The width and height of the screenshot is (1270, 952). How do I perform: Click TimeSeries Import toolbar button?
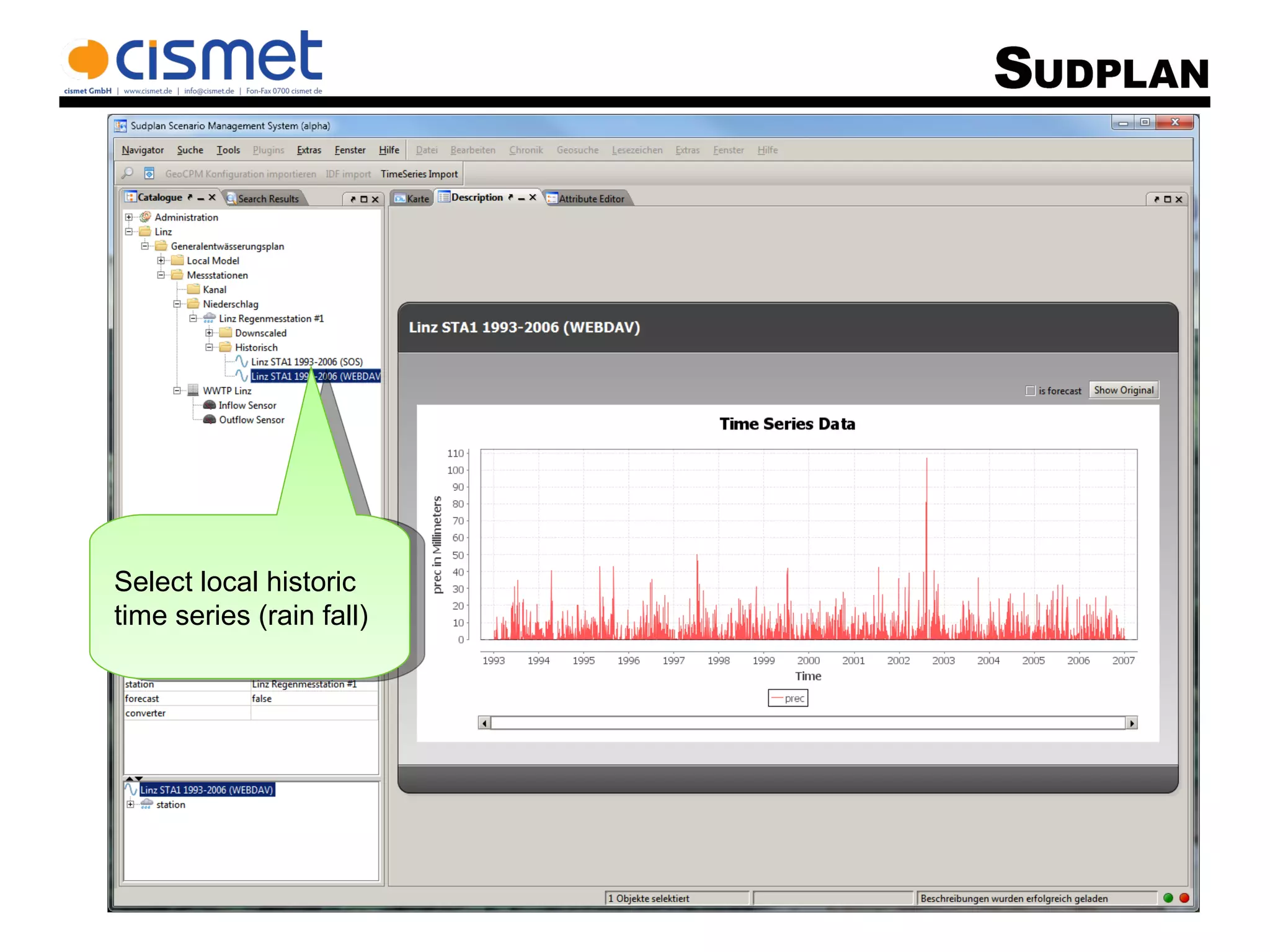(419, 174)
